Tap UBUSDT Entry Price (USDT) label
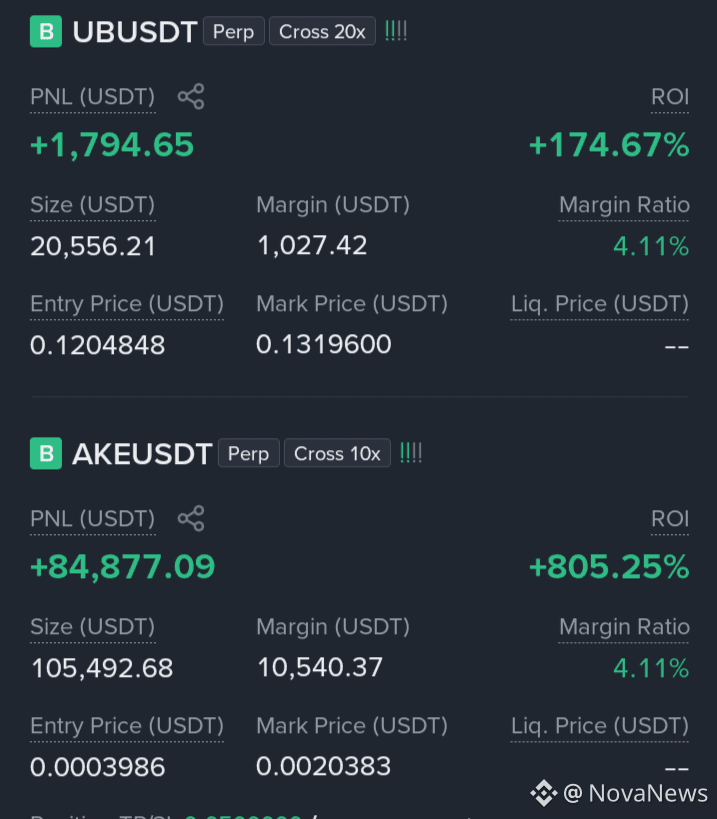The width and height of the screenshot is (717, 819). coord(127,304)
